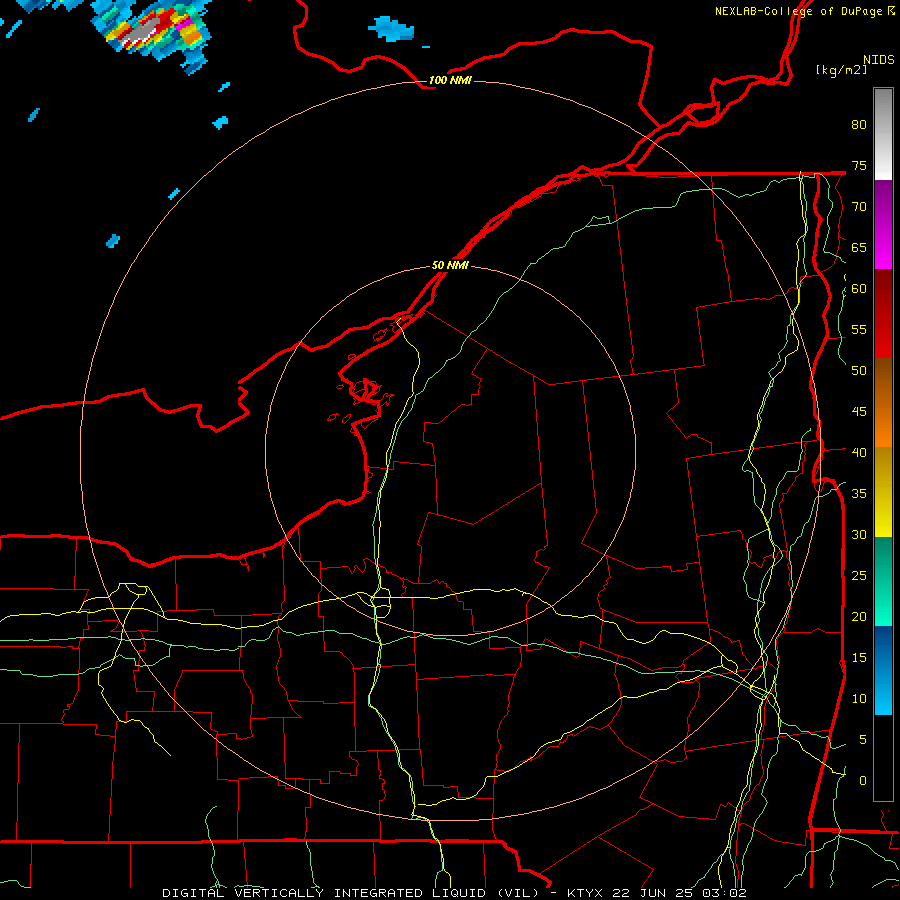Click the green segment of the color bar
Viewport: 900px width, 900px height.
point(883,581)
